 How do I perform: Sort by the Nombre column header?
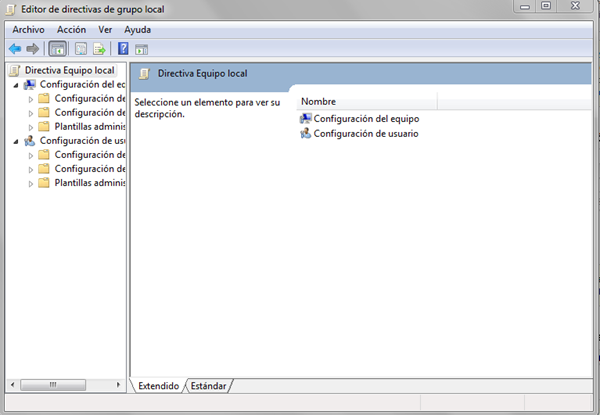(367, 102)
